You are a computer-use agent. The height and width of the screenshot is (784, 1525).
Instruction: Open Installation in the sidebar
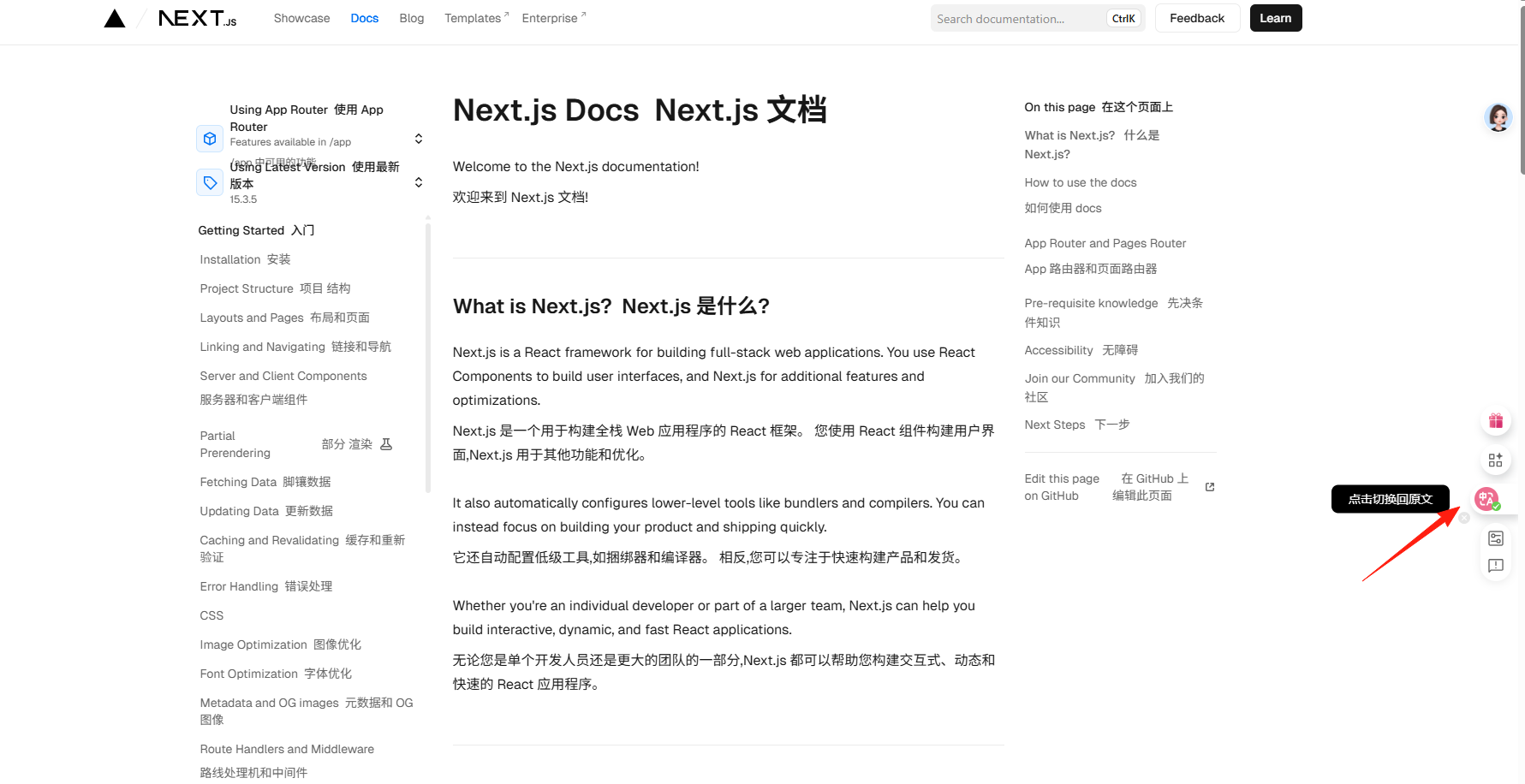pos(245,259)
